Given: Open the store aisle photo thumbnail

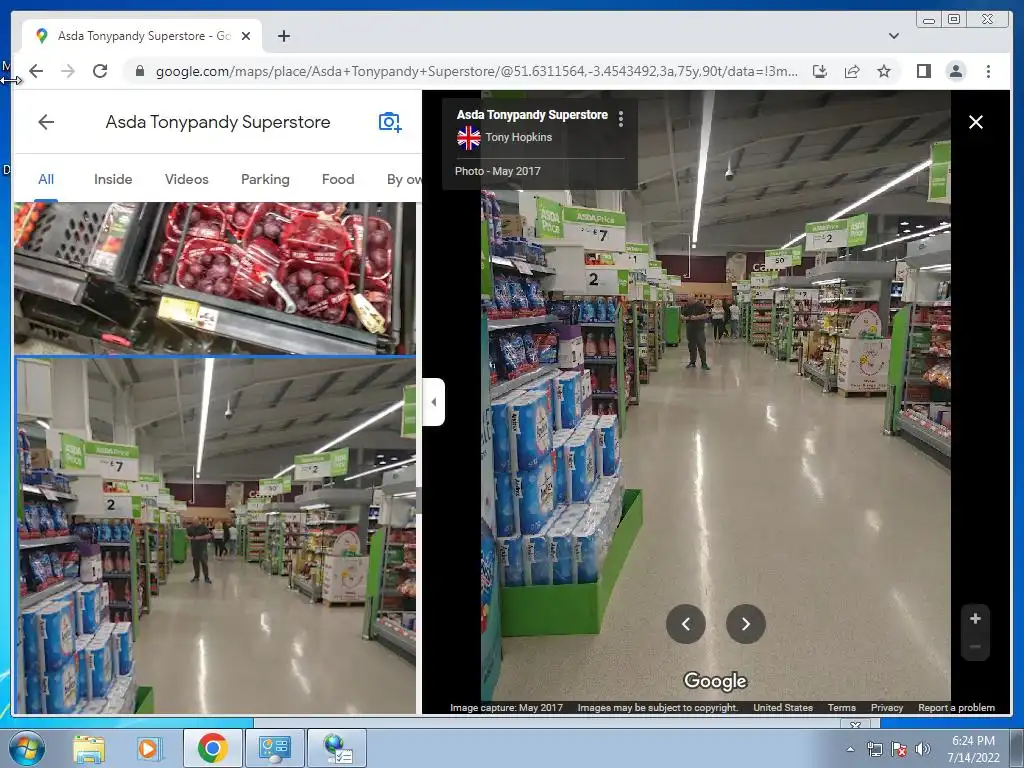Looking at the screenshot, I should click(x=215, y=536).
